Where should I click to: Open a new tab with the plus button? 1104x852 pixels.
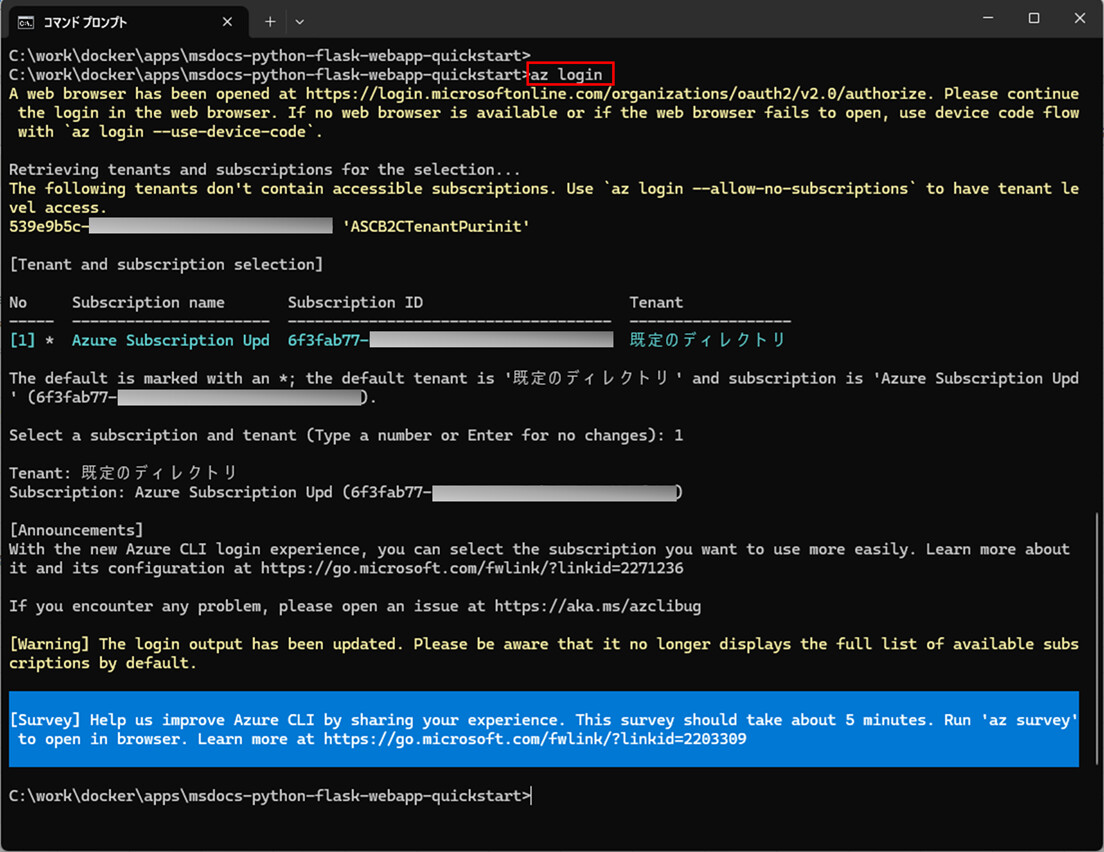(269, 21)
